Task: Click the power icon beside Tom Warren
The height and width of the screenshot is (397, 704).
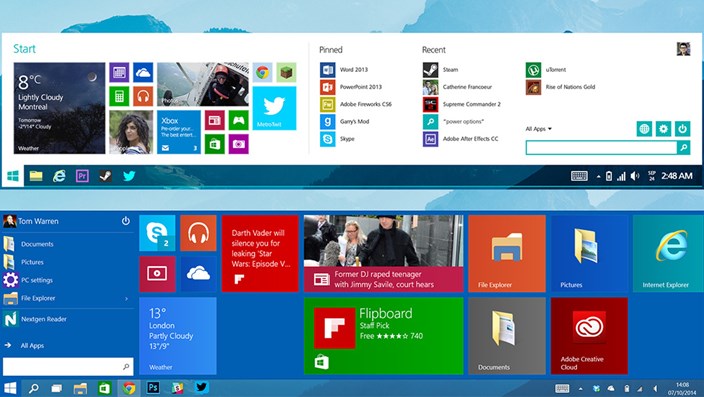Action: coord(126,221)
